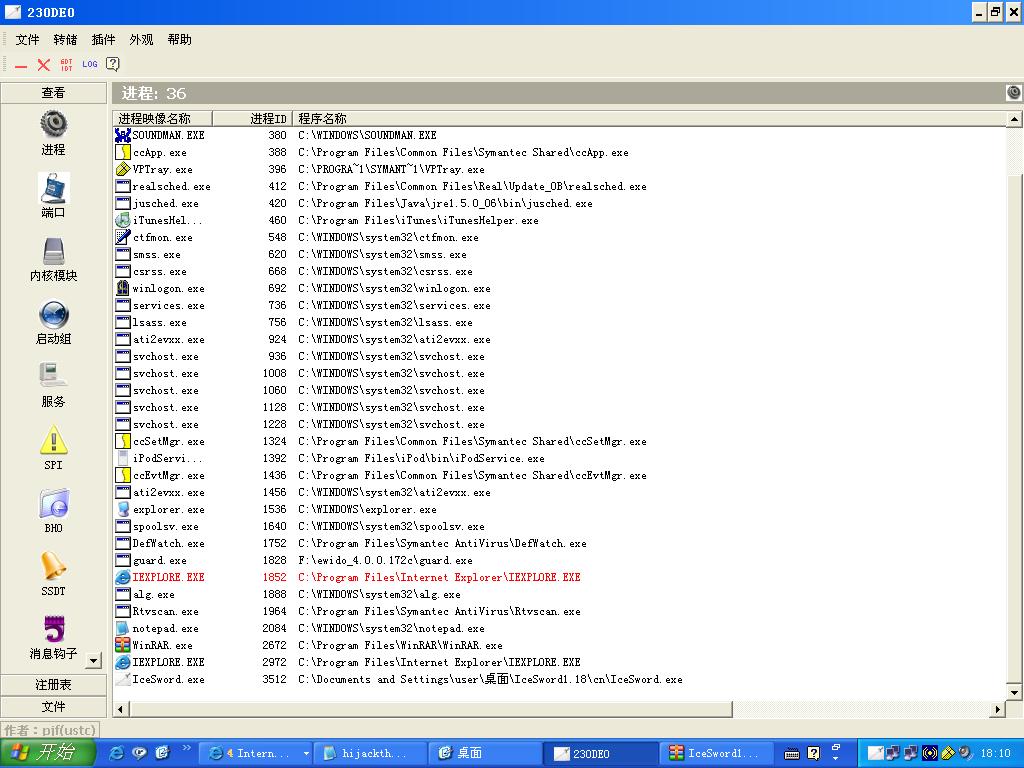Open the 外观 menu

[141, 40]
